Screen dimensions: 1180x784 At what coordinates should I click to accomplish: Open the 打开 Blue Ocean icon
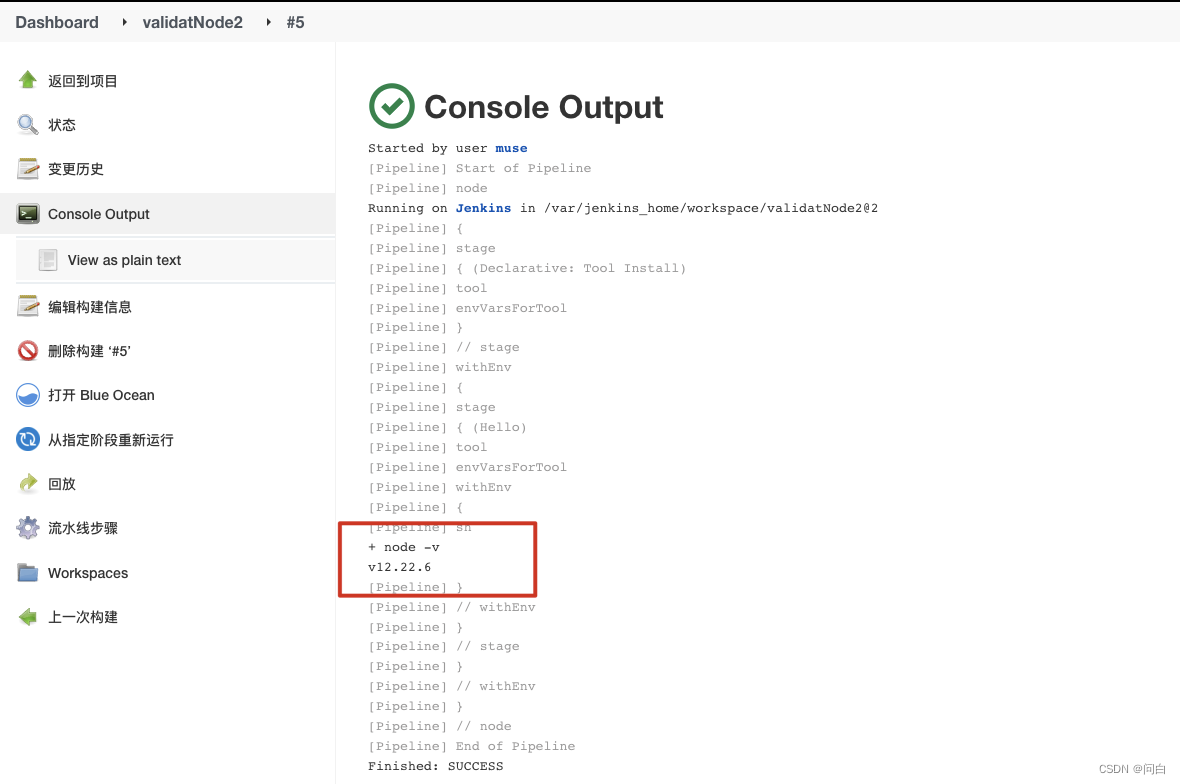click(27, 395)
